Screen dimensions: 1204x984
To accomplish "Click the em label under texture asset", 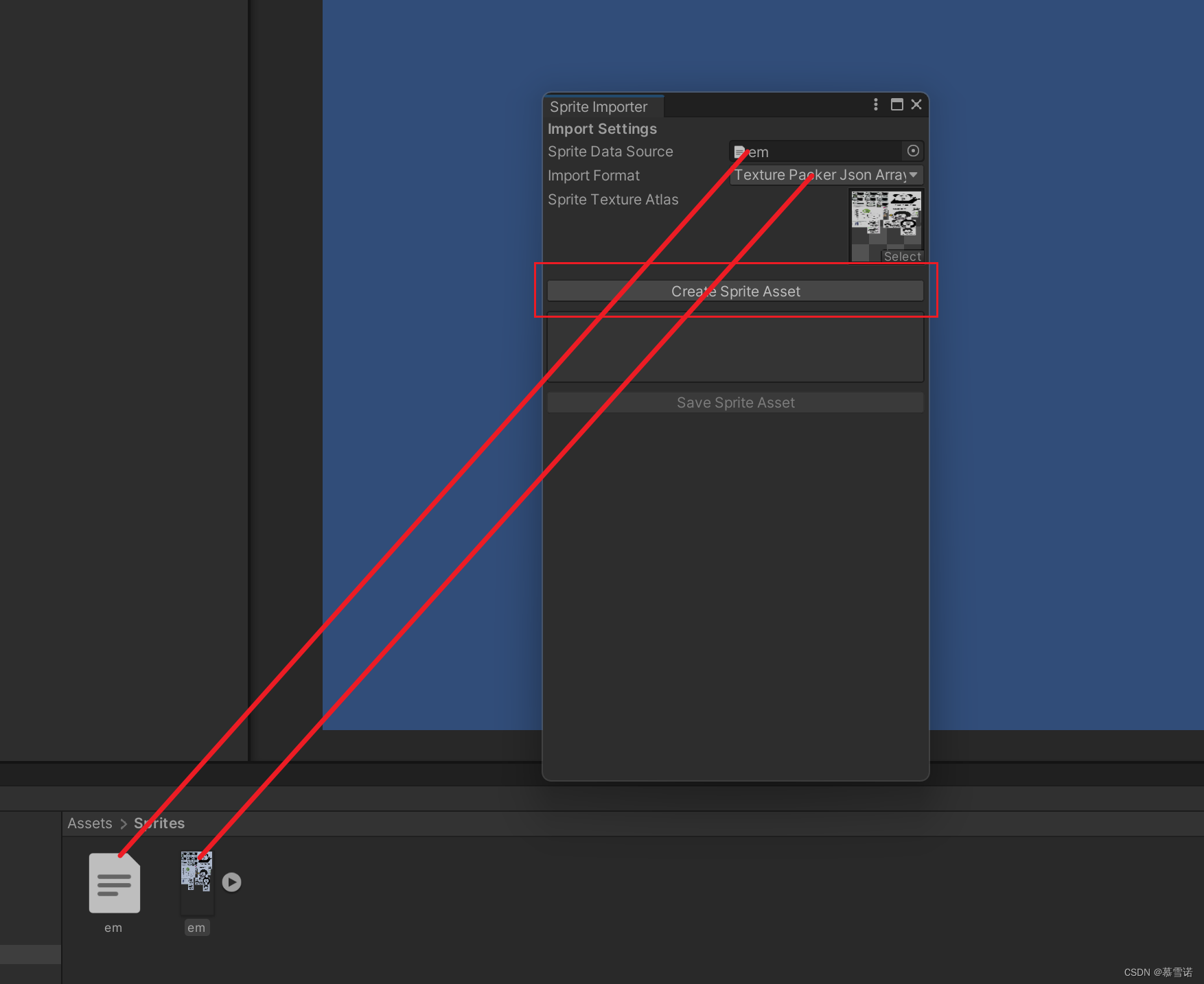I will click(196, 928).
